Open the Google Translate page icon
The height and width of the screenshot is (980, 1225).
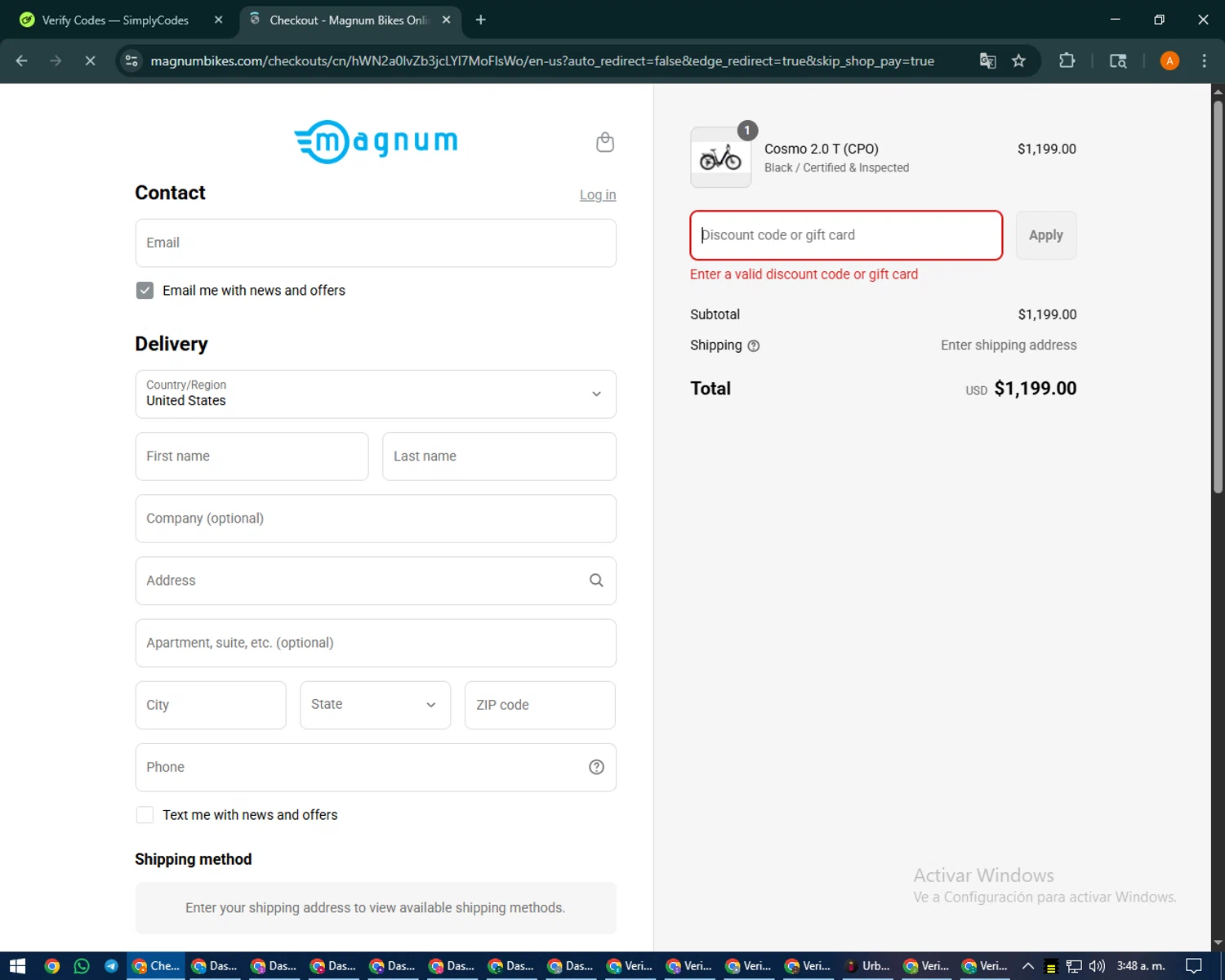[x=987, y=60]
